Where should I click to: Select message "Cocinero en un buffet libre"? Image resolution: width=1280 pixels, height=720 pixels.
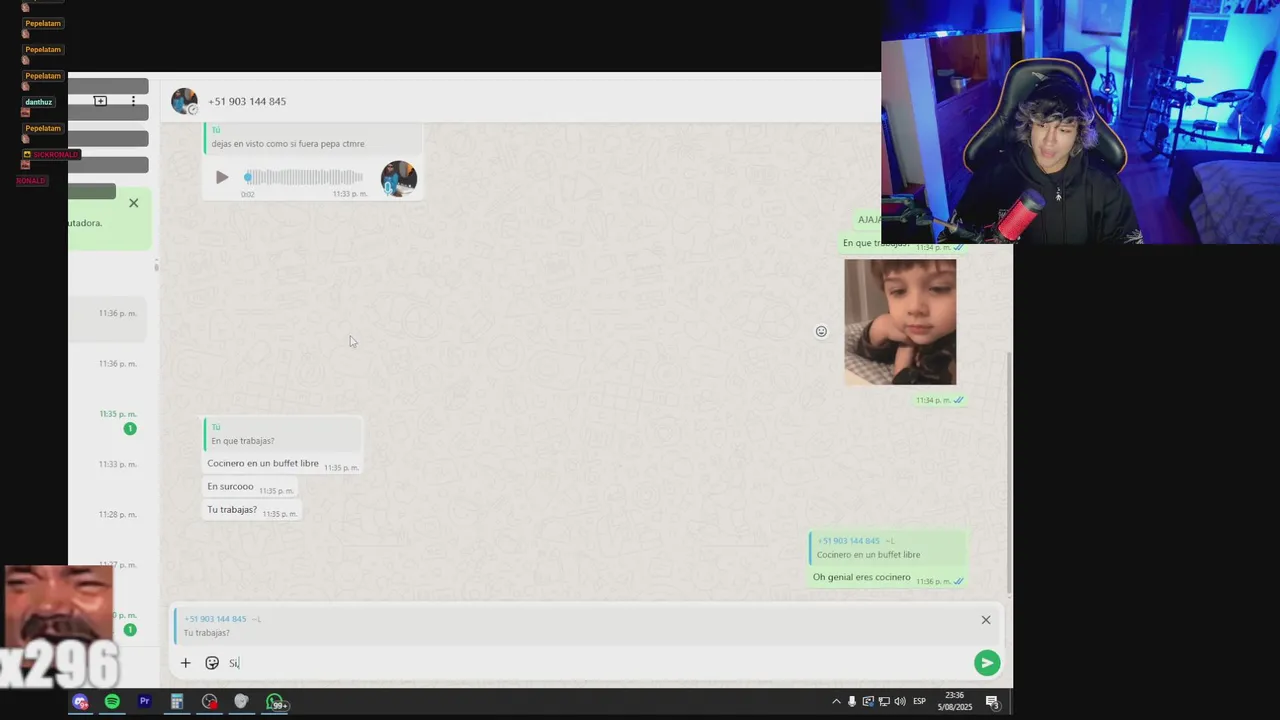click(x=263, y=463)
